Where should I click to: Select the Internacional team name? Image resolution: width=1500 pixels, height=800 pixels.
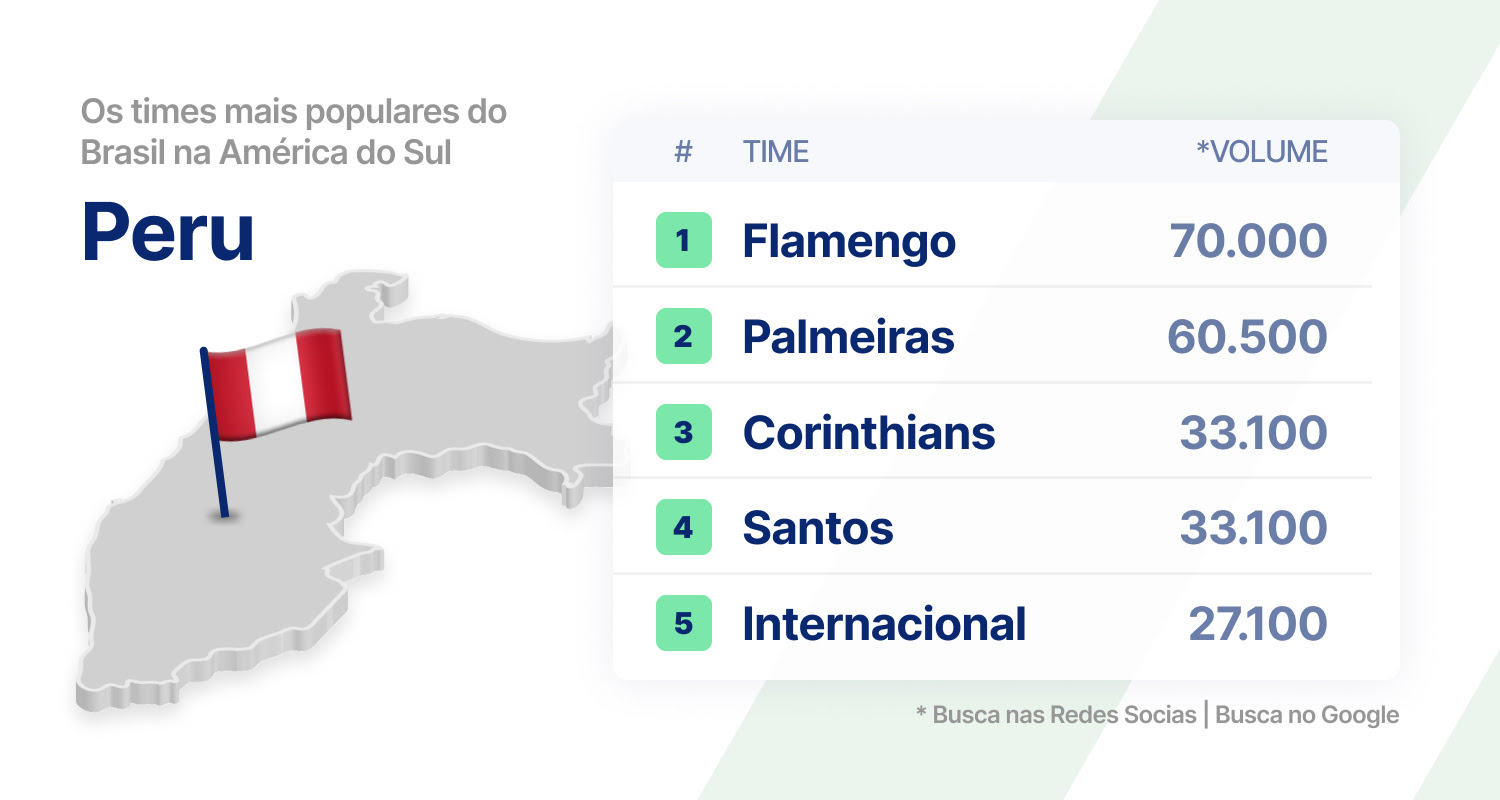tap(884, 624)
